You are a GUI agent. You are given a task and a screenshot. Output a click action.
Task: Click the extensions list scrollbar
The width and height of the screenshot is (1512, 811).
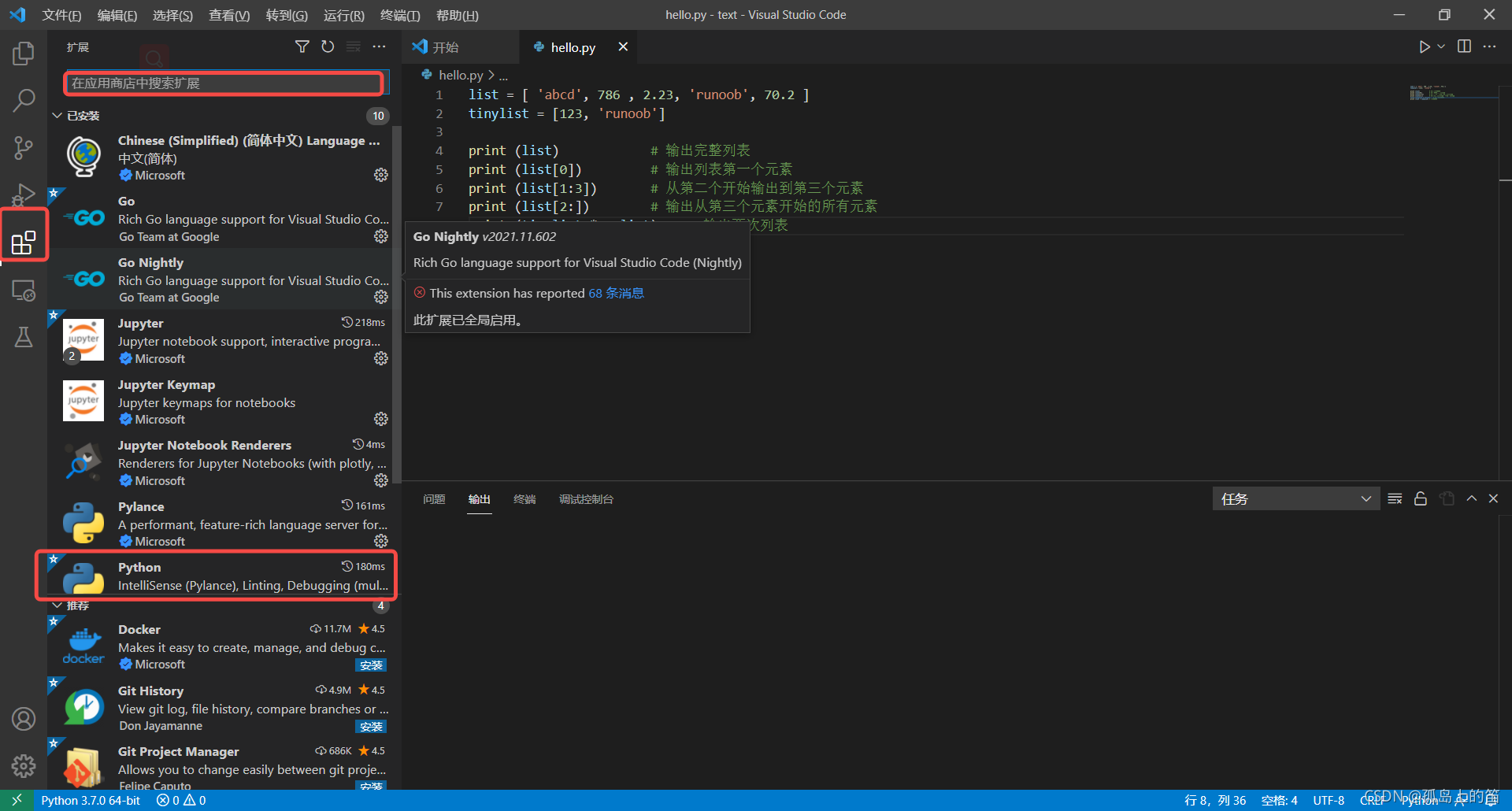pyautogui.click(x=397, y=303)
